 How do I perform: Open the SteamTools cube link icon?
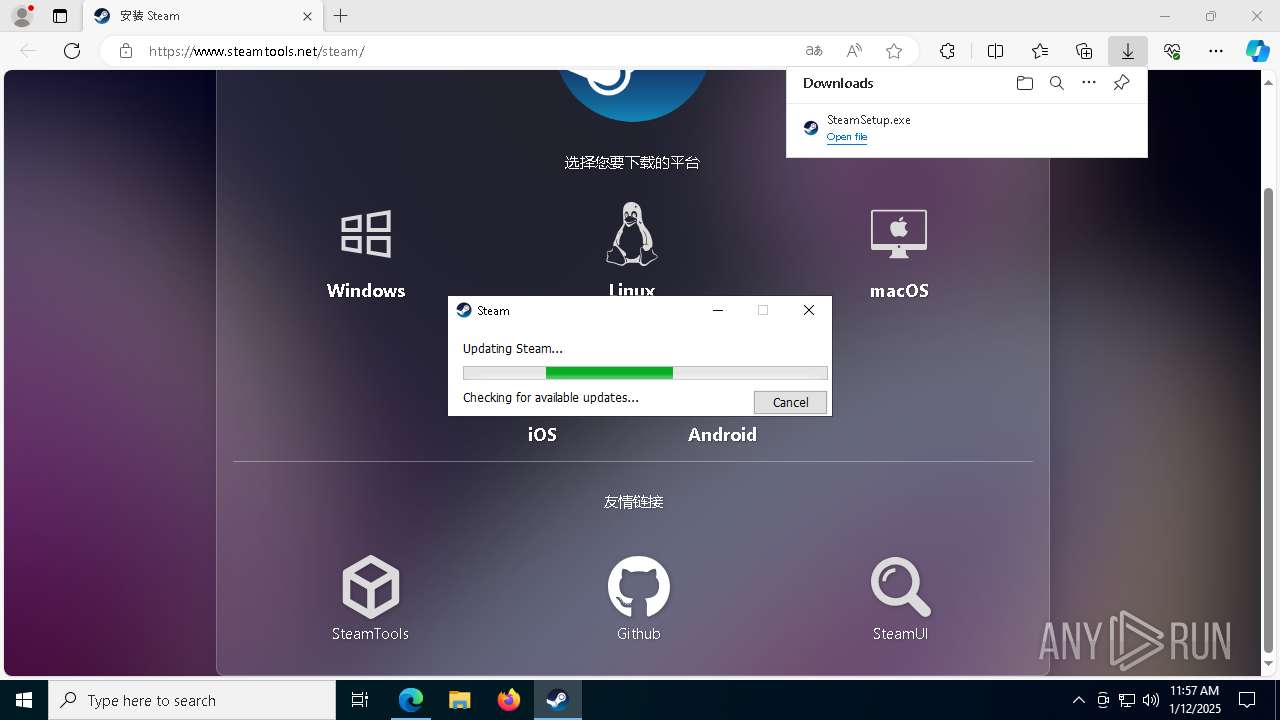coord(370,587)
